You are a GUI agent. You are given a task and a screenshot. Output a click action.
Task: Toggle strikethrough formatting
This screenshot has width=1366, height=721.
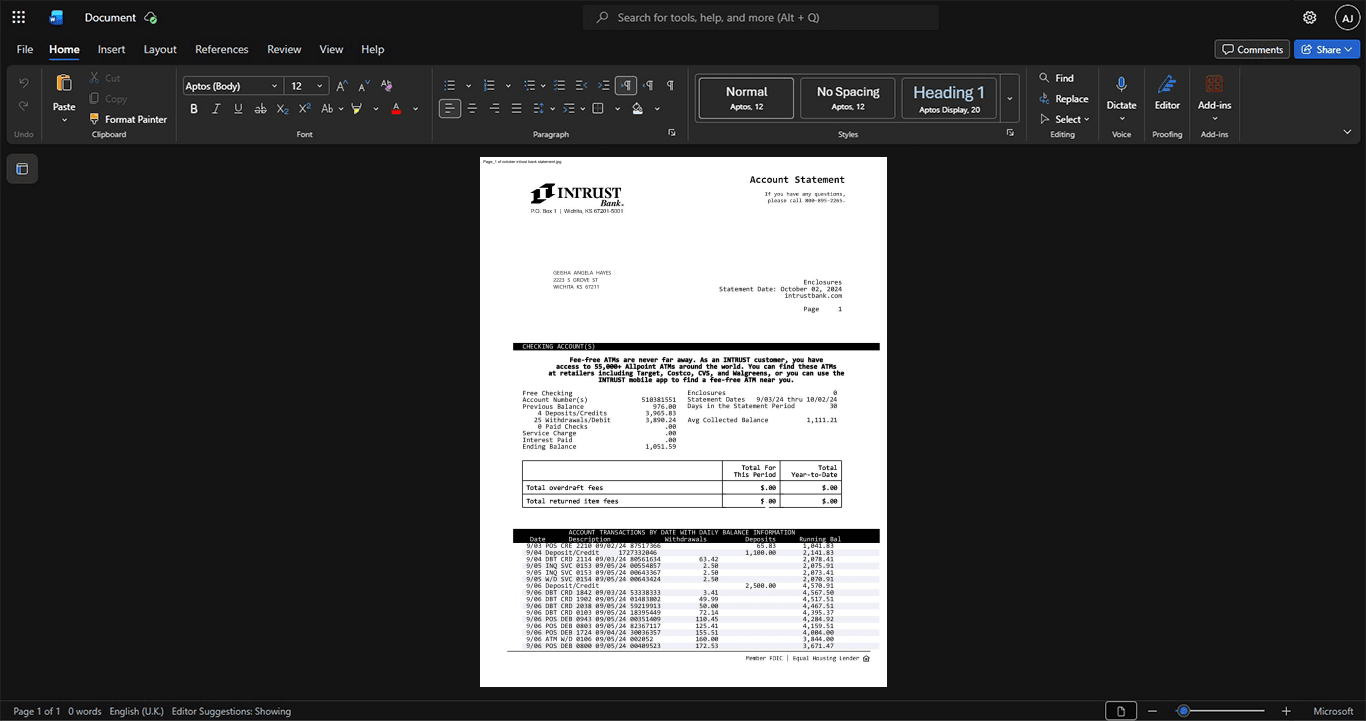click(261, 109)
